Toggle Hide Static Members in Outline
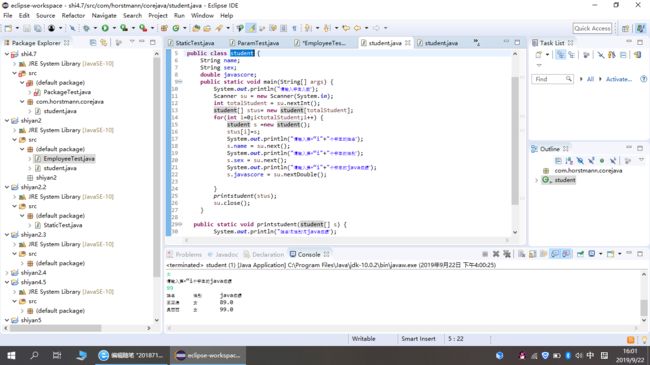This screenshot has height=365, width=650. tap(591, 161)
